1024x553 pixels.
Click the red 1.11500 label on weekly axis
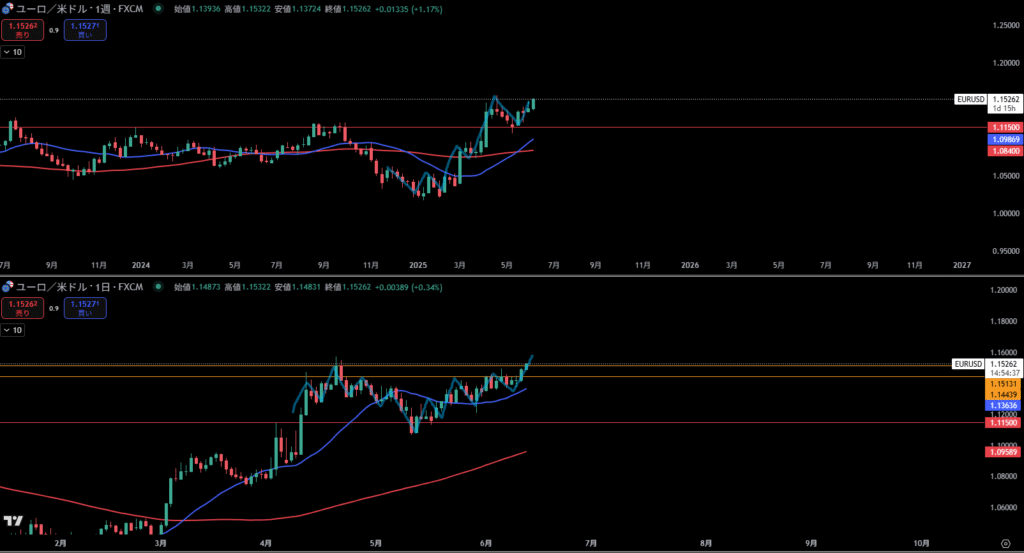click(x=1005, y=127)
